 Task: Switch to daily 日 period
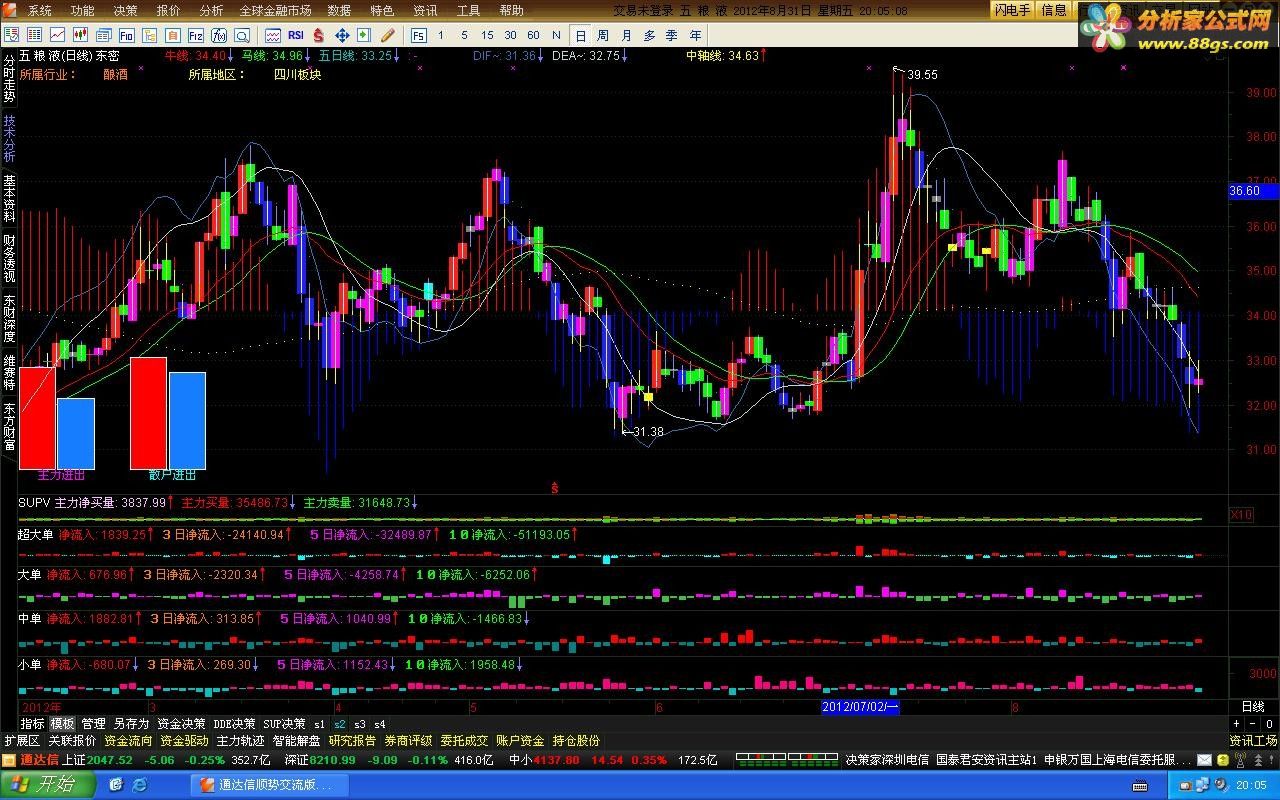click(581, 35)
